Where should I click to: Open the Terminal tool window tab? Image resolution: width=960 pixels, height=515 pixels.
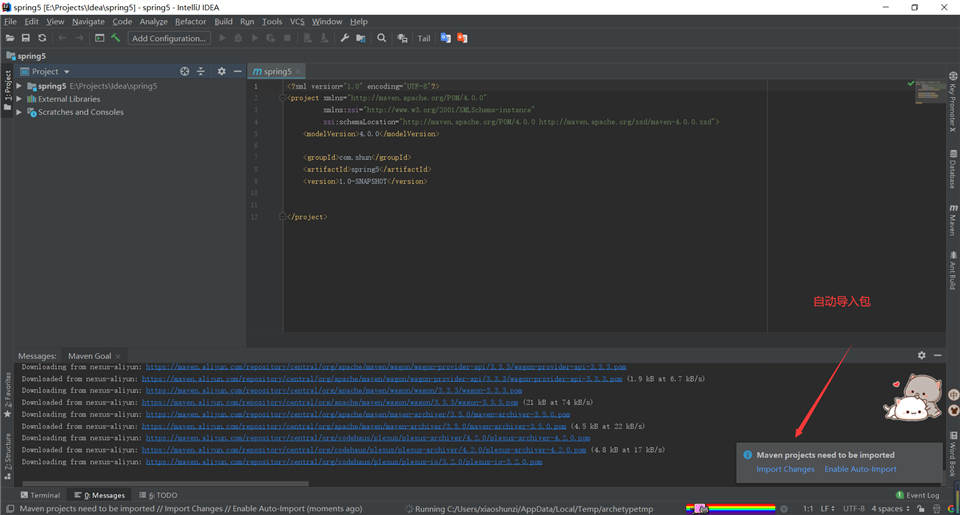click(x=40, y=495)
